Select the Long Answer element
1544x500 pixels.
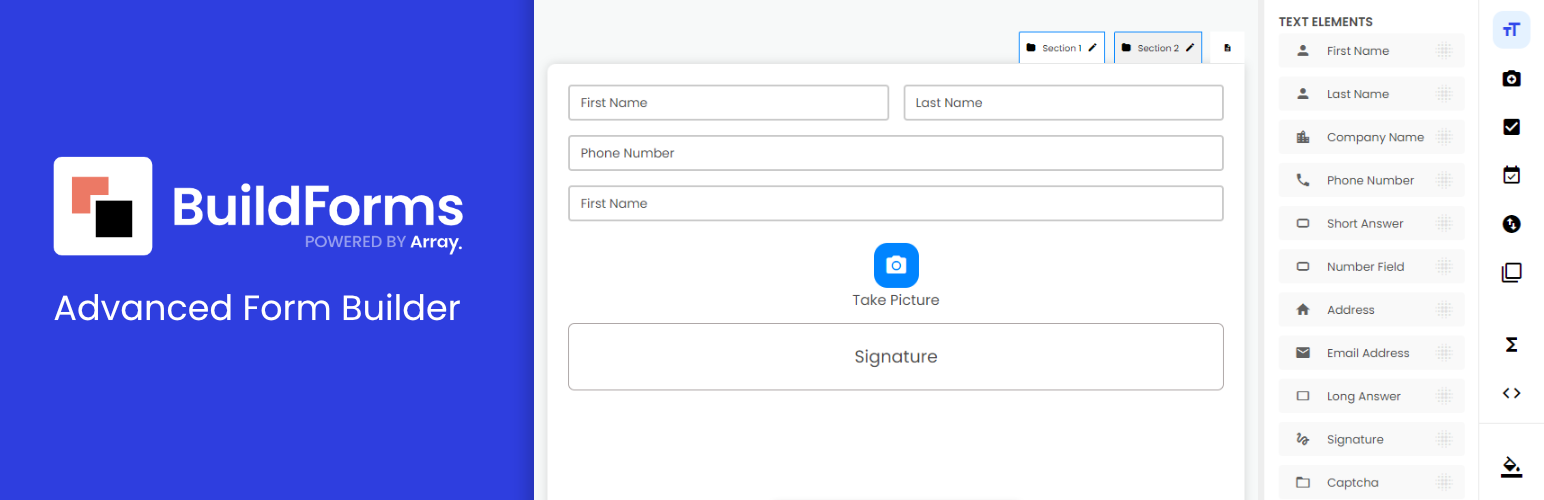[x=1371, y=396]
